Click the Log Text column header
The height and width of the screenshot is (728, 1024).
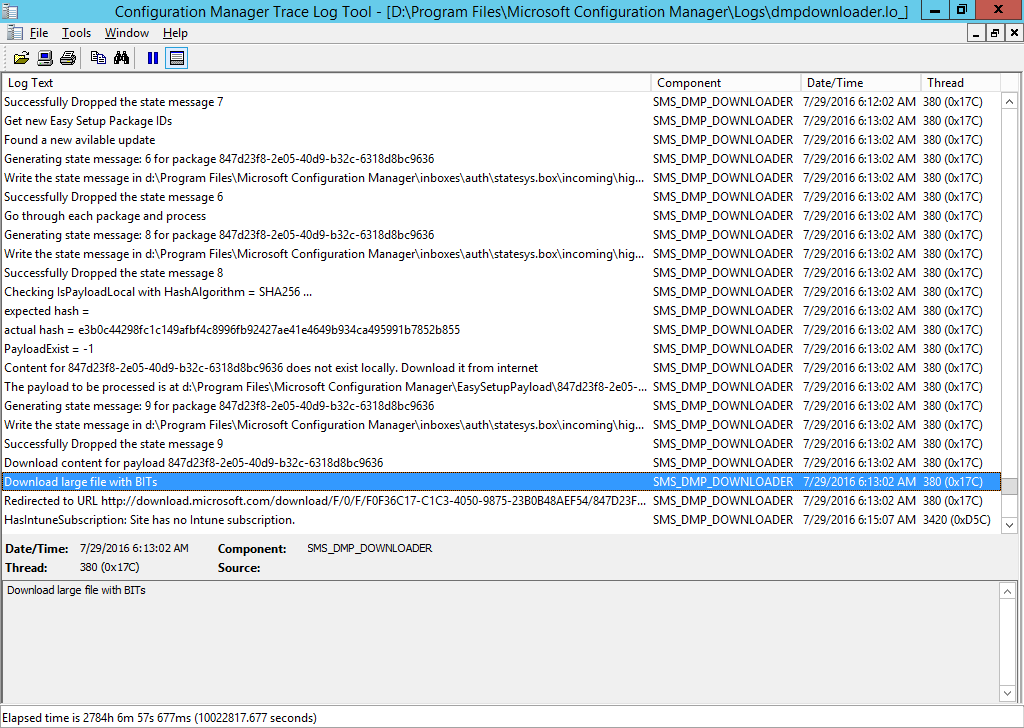pyautogui.click(x=326, y=83)
